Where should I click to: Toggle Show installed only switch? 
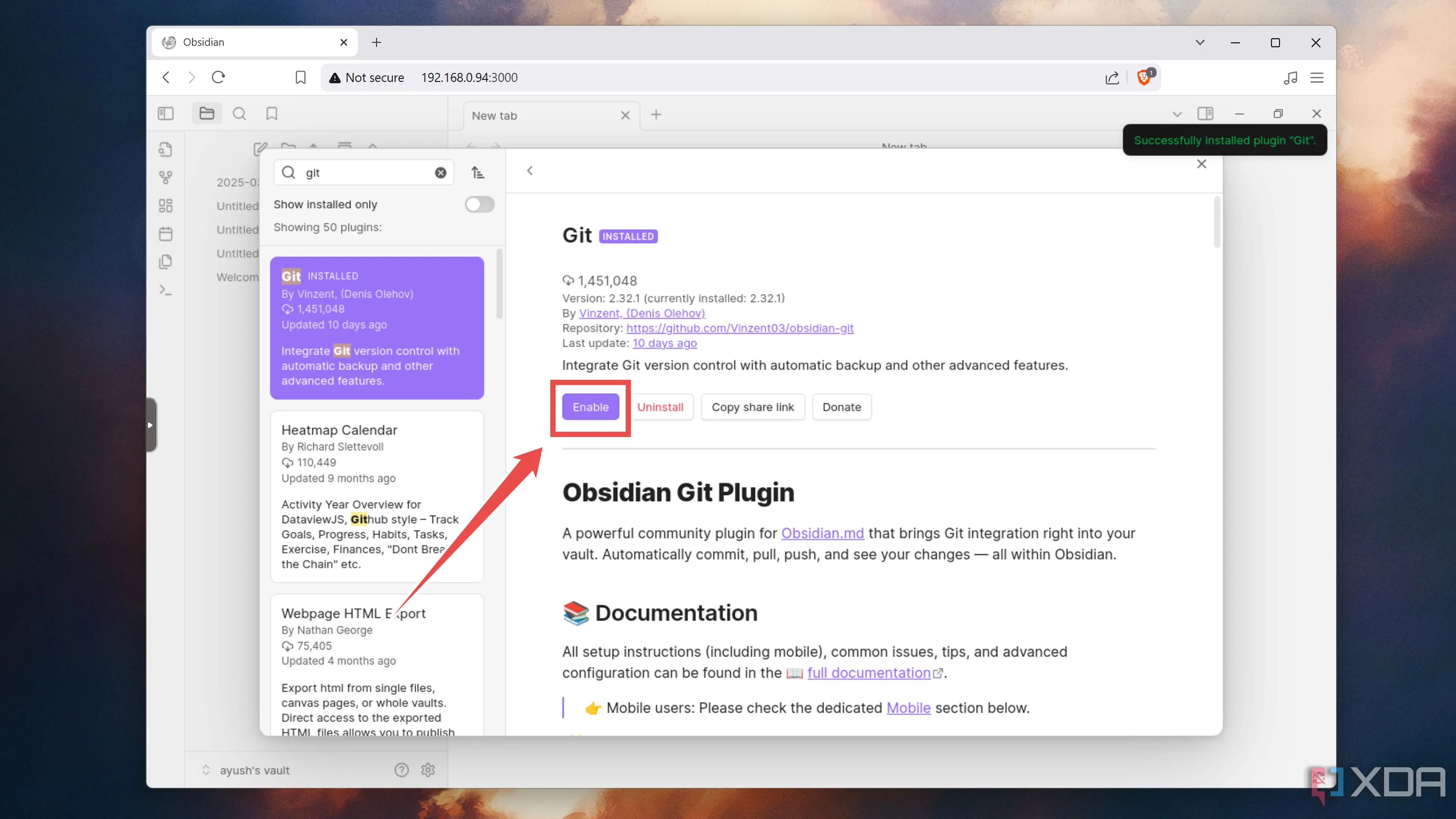click(x=479, y=204)
